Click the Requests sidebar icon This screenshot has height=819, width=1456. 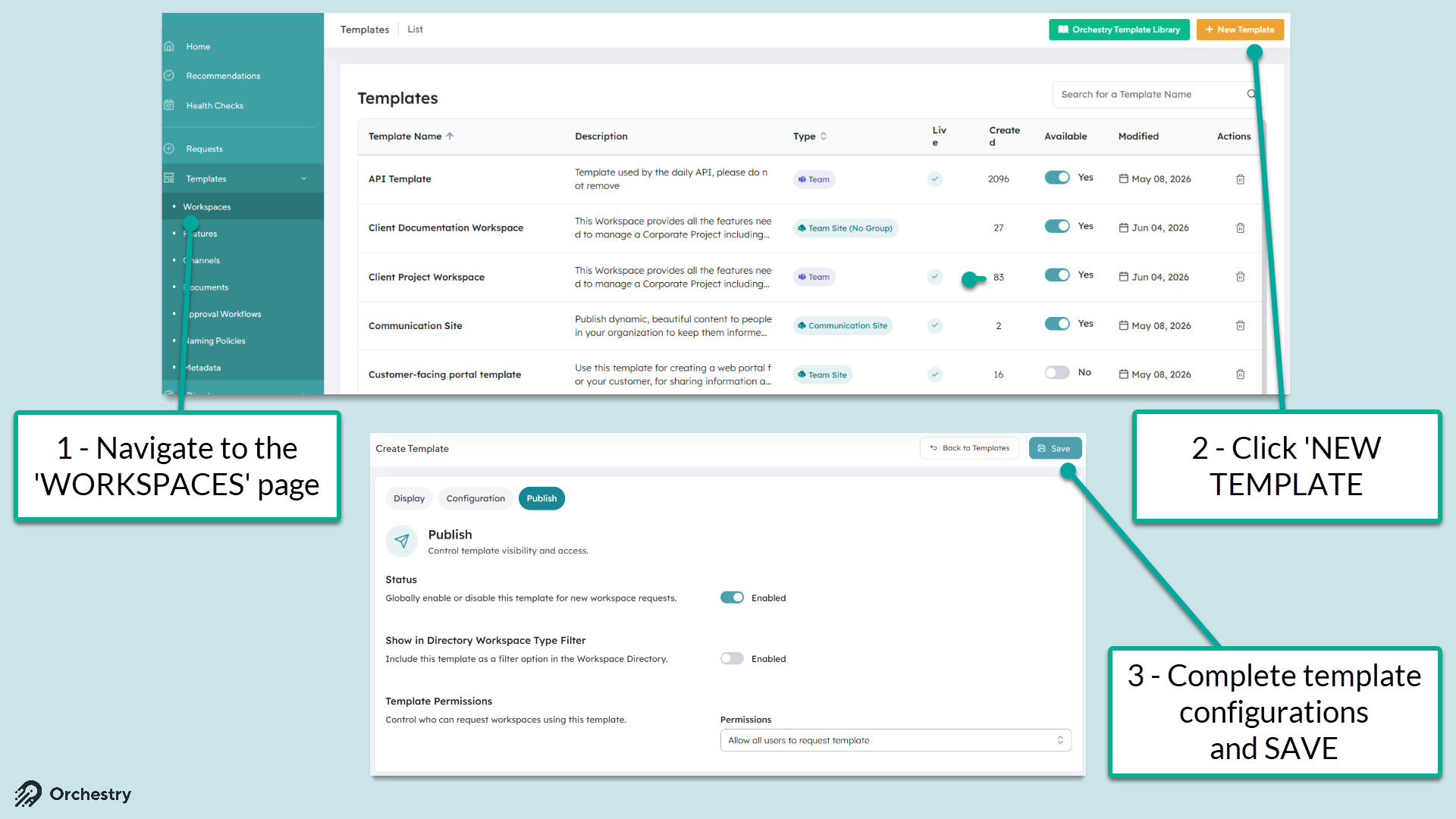(169, 149)
